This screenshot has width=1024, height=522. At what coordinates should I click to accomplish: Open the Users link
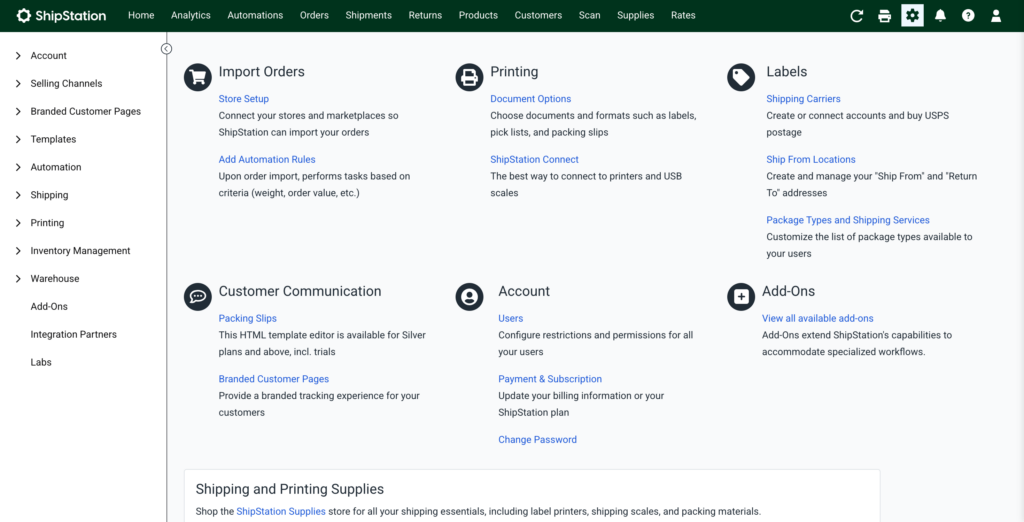tap(511, 318)
